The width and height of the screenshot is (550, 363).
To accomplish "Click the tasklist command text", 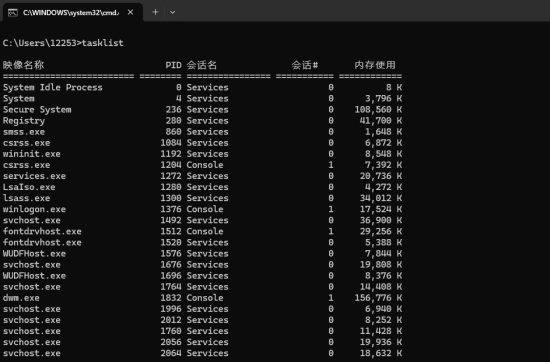I will tap(103, 43).
